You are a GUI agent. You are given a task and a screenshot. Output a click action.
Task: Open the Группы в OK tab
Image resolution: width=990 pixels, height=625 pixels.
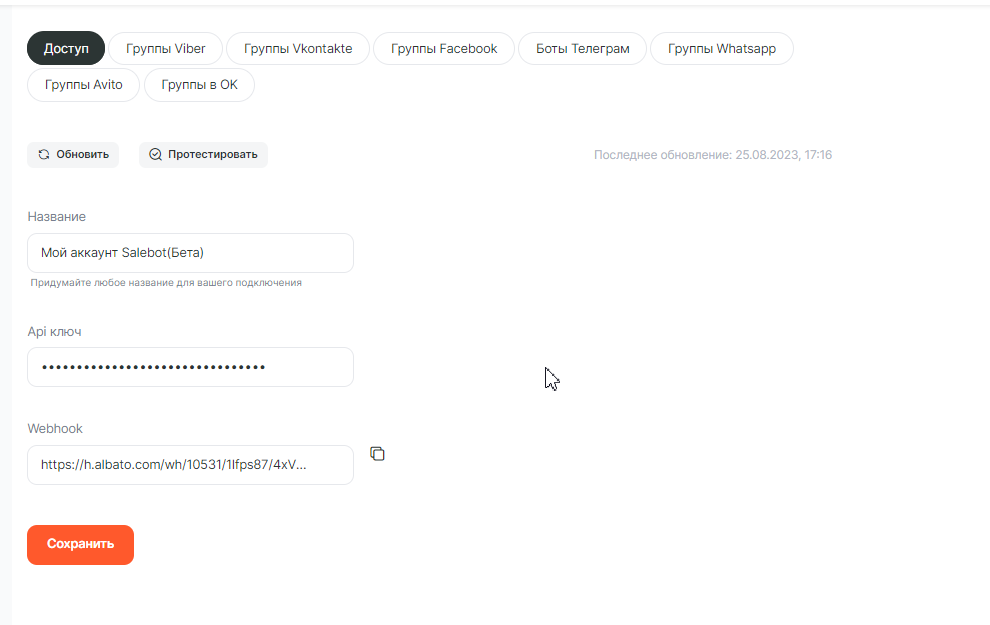tap(199, 85)
